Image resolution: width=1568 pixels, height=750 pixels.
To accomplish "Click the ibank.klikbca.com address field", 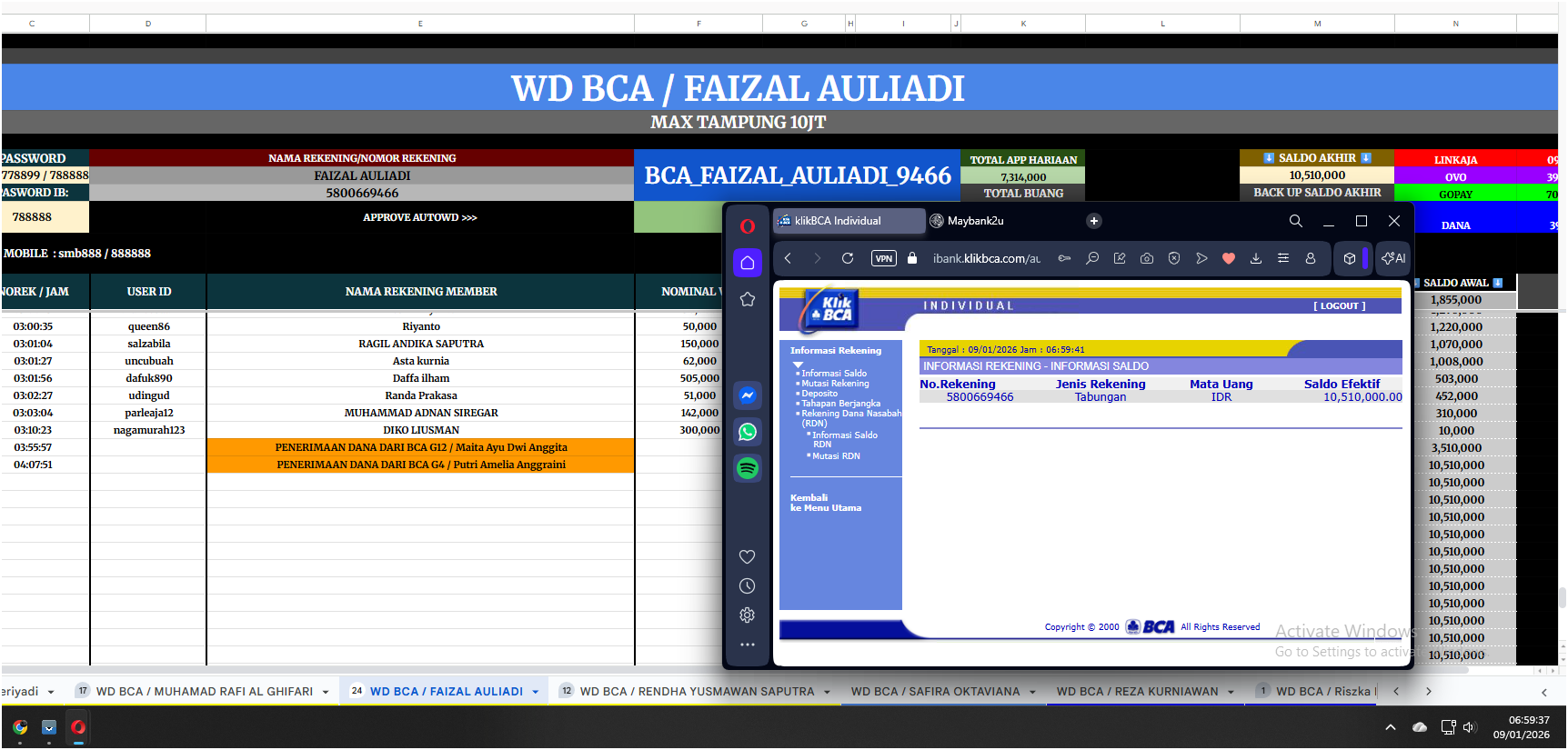I will 986,258.
